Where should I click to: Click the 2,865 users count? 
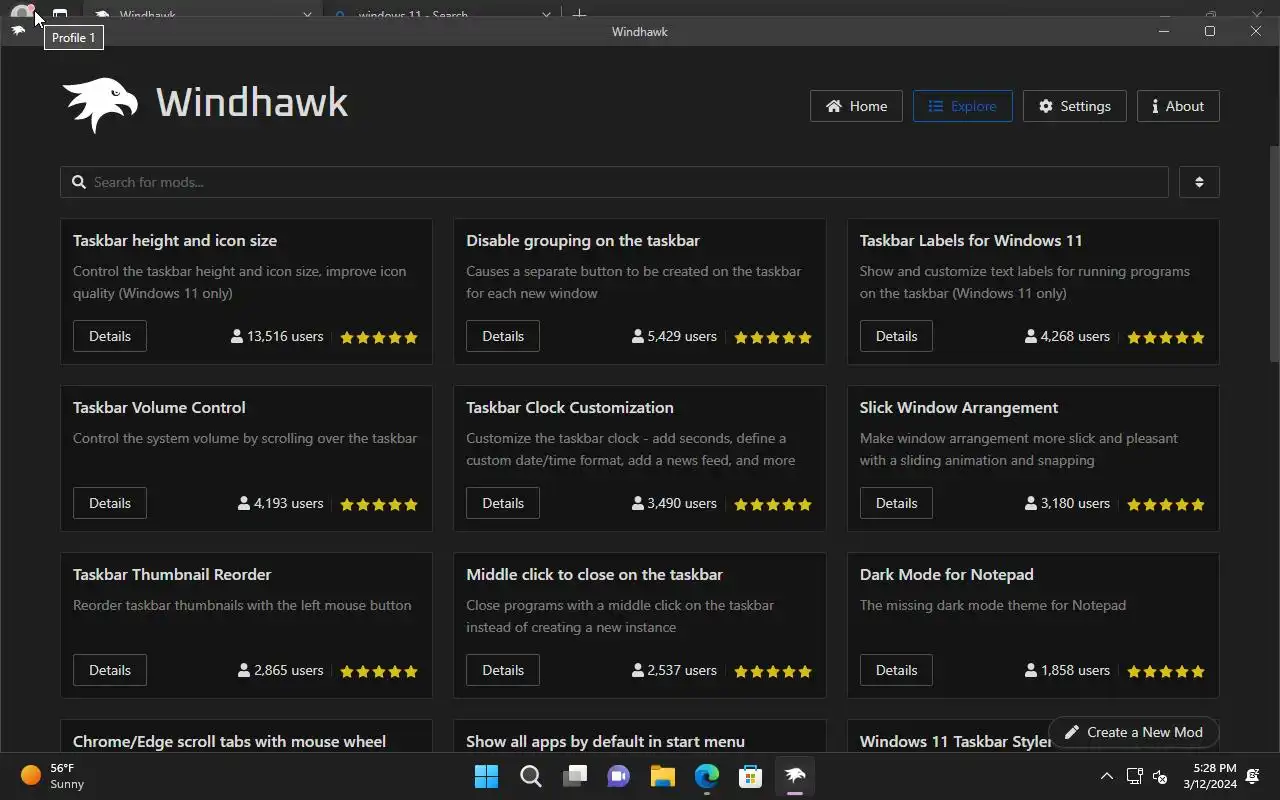point(281,670)
